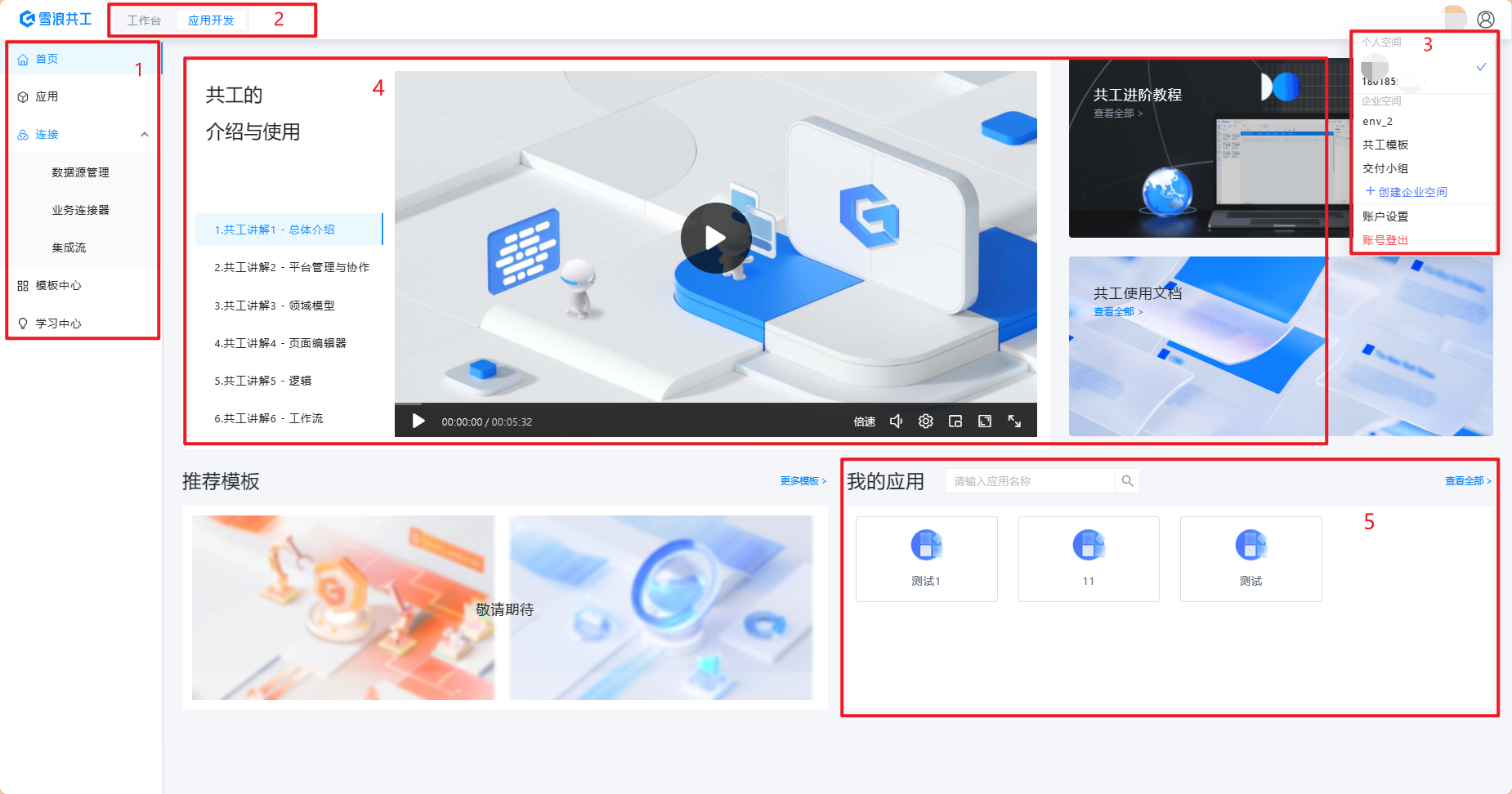Image resolution: width=1512 pixels, height=794 pixels.
Task: Switch to the 工作台 tab
Action: click(144, 20)
